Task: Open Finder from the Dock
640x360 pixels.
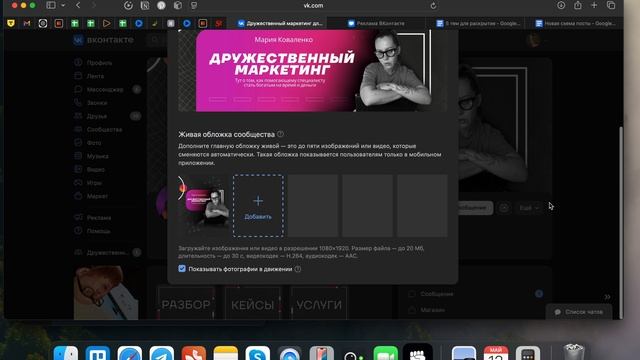Action: 66,353
